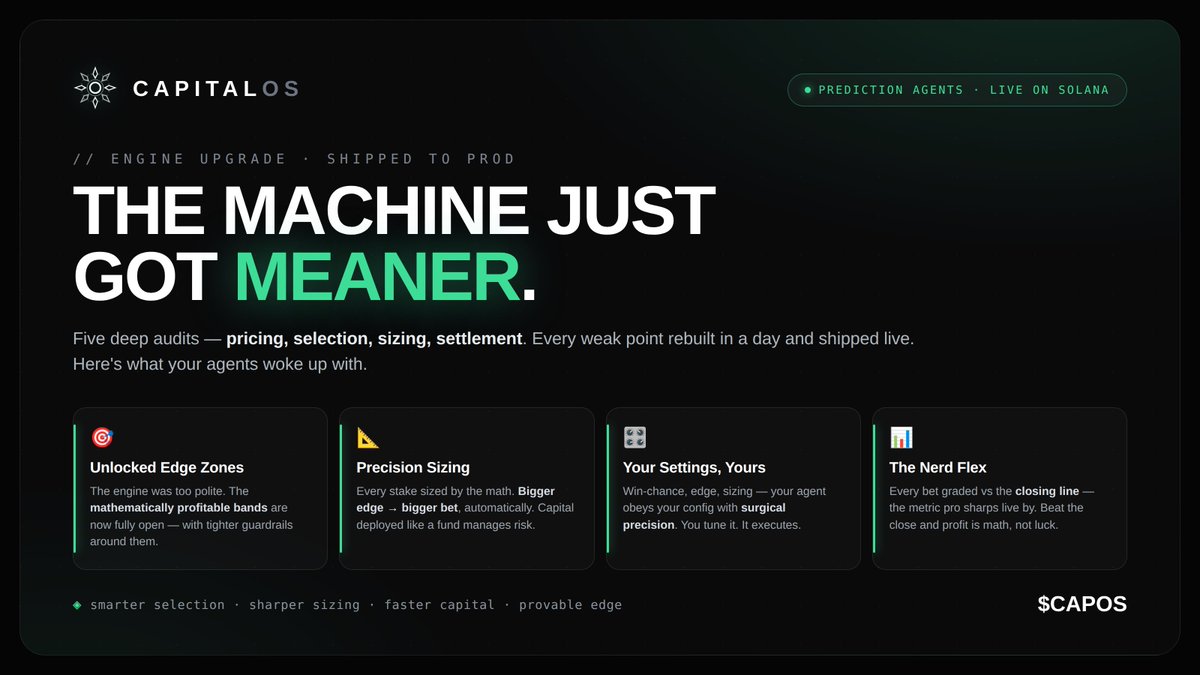Click the Precision Sizing card title
The image size is (1200, 675).
[413, 467]
